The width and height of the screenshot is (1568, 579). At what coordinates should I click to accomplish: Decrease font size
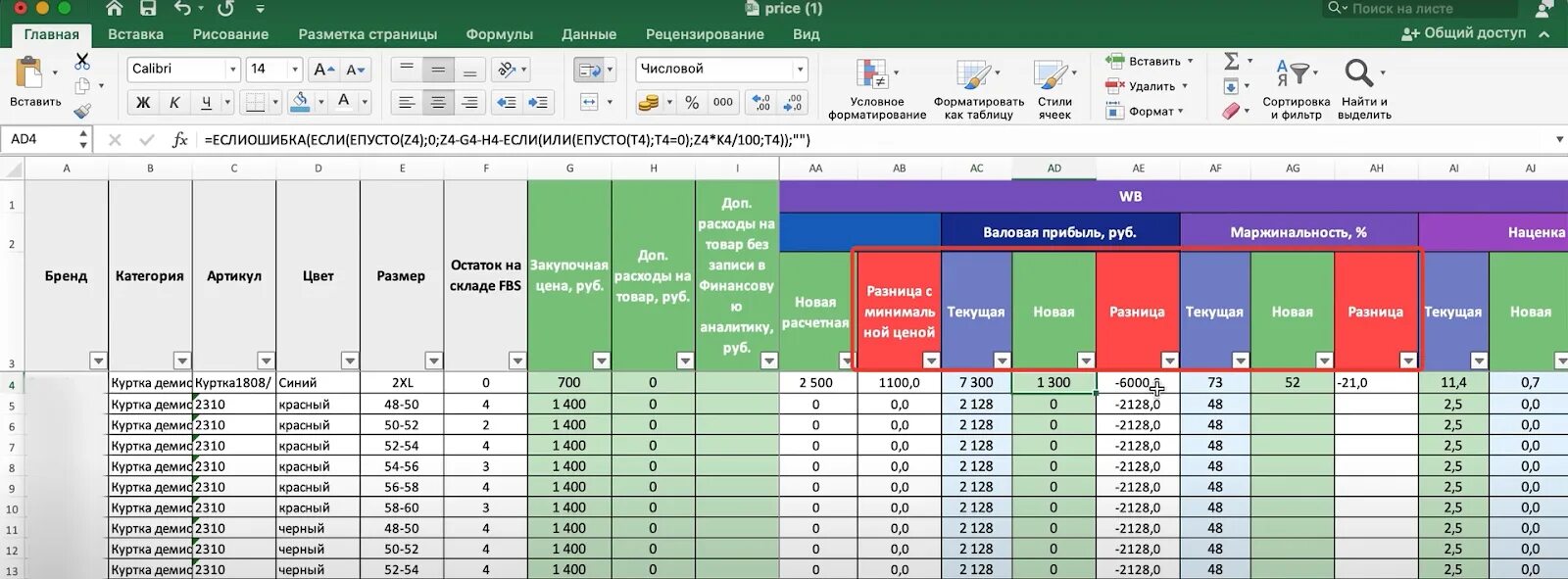355,70
